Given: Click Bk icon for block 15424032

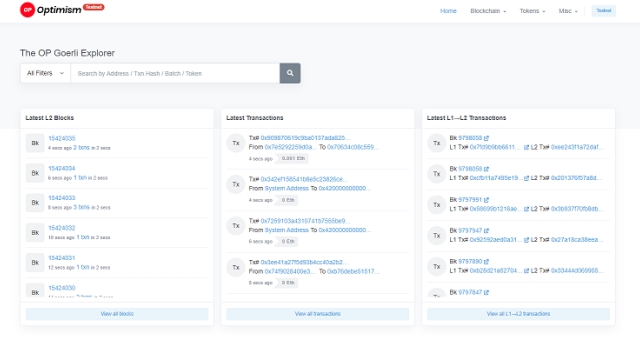Looking at the screenshot, I should point(35,233).
